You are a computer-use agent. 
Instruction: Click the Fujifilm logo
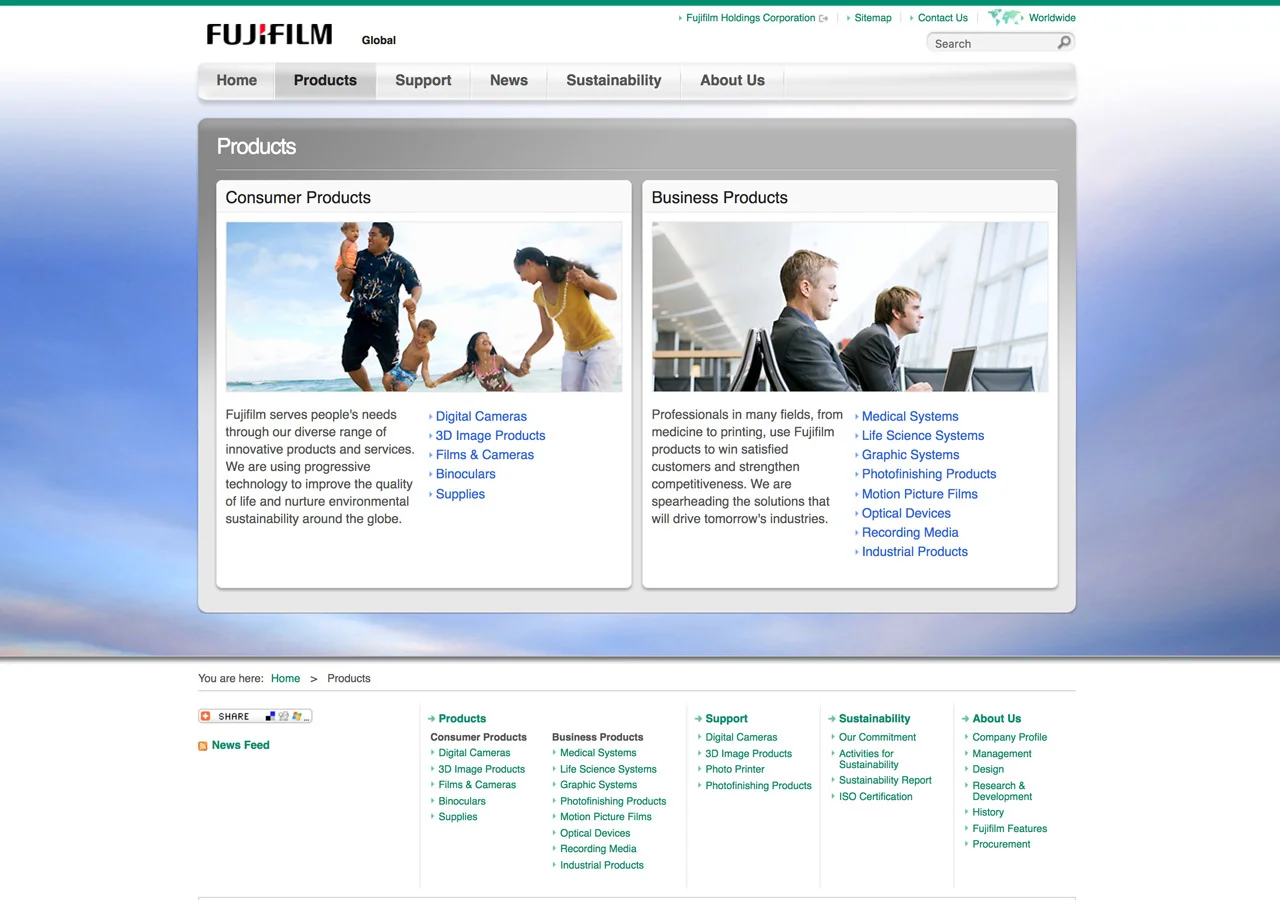tap(269, 35)
